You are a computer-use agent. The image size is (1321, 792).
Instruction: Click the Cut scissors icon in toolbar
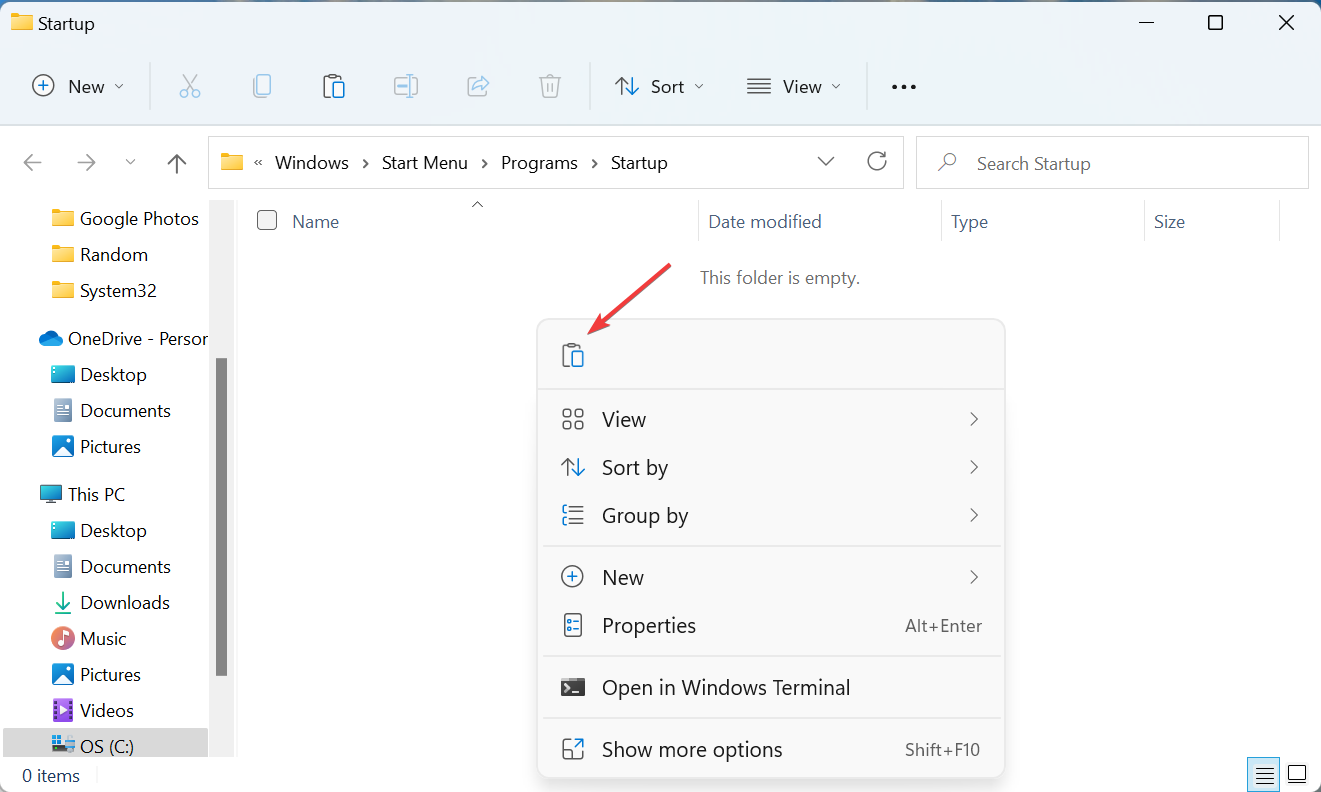click(190, 86)
